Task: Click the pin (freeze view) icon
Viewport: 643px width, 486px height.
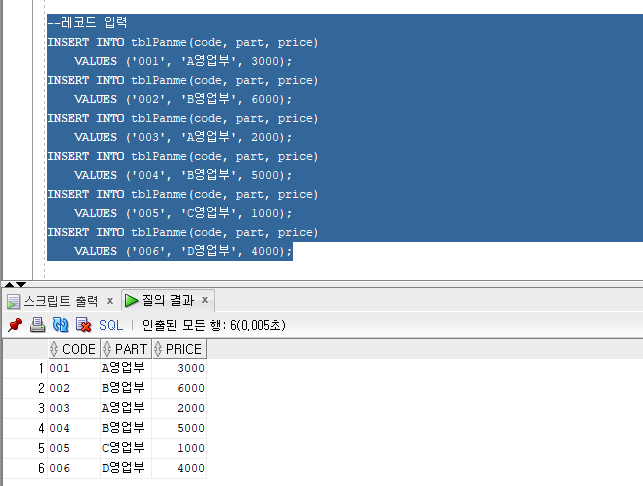Action: [x=15, y=325]
